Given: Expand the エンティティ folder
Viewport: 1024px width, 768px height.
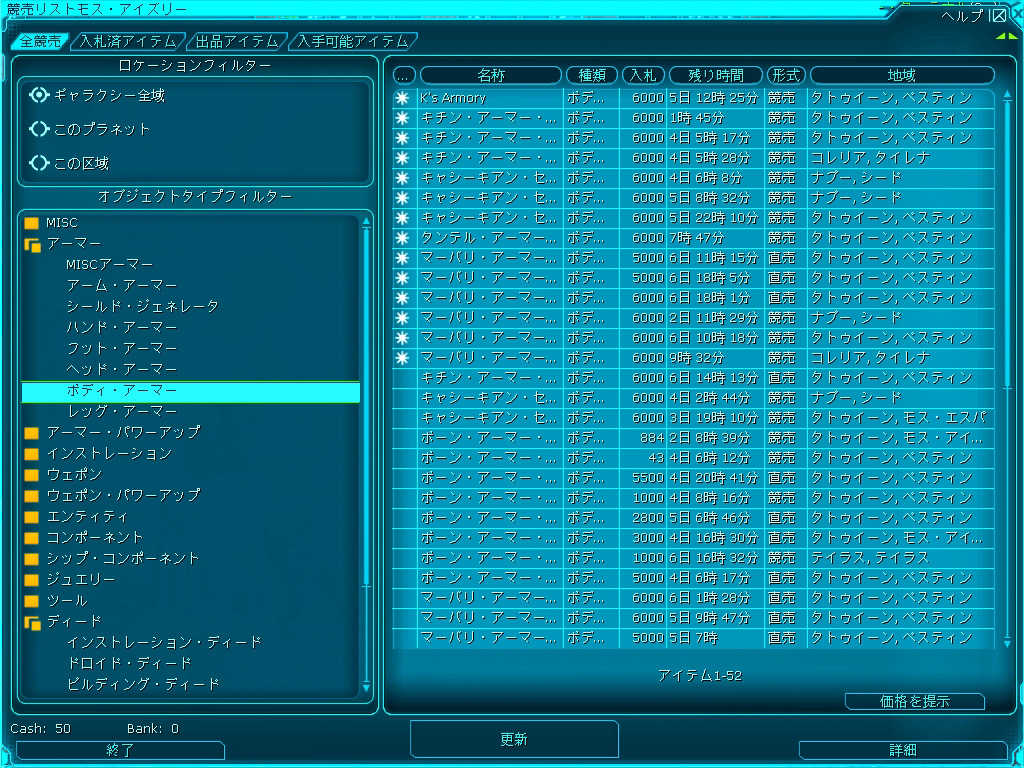Looking at the screenshot, I should click(x=31, y=517).
